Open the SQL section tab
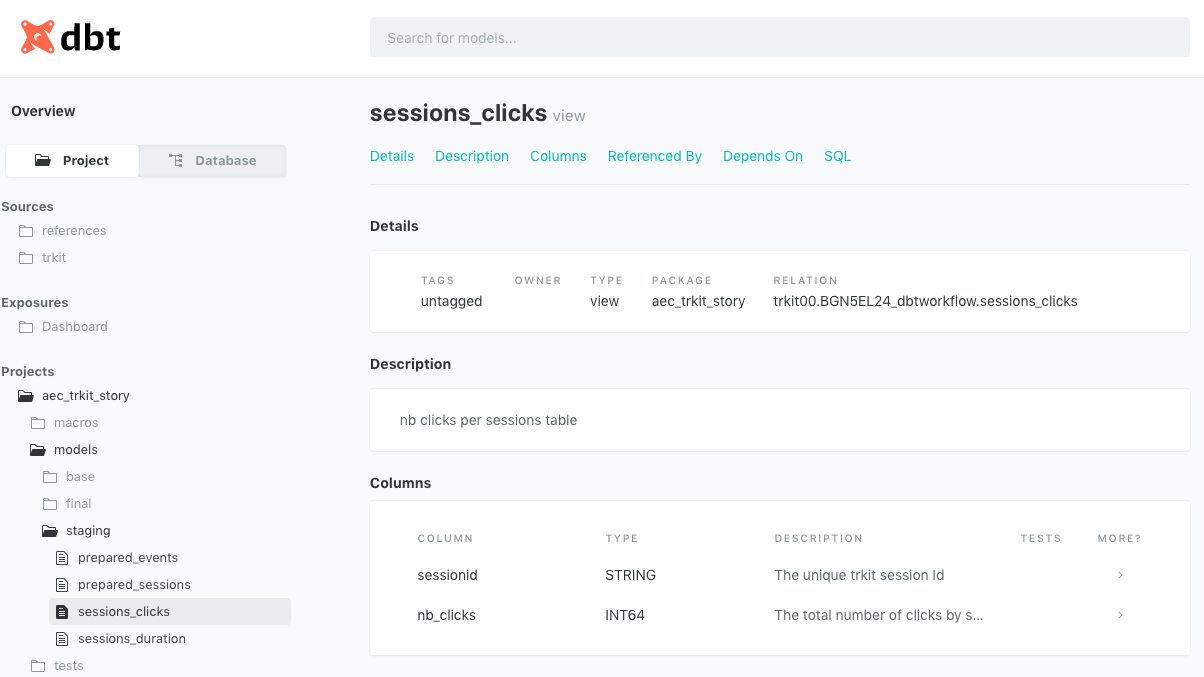Image resolution: width=1204 pixels, height=677 pixels. click(x=837, y=156)
